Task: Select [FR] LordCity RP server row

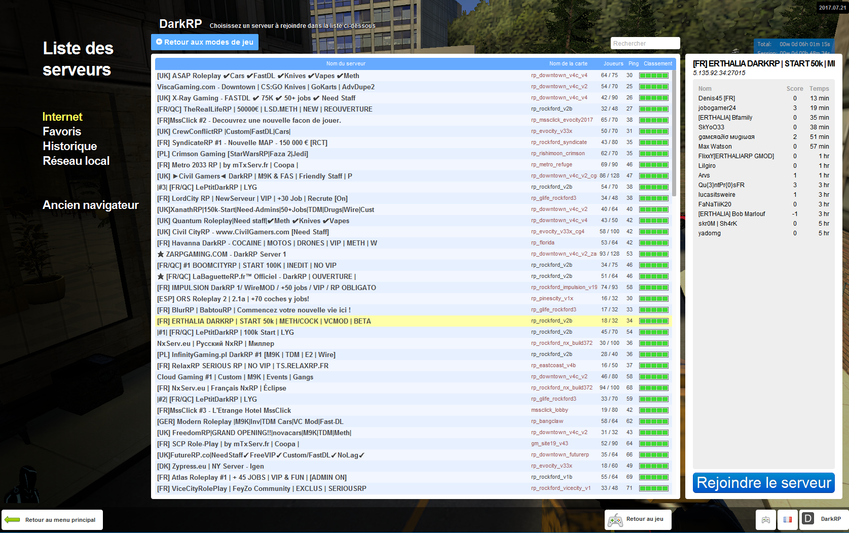Action: pyautogui.click(x=413, y=198)
